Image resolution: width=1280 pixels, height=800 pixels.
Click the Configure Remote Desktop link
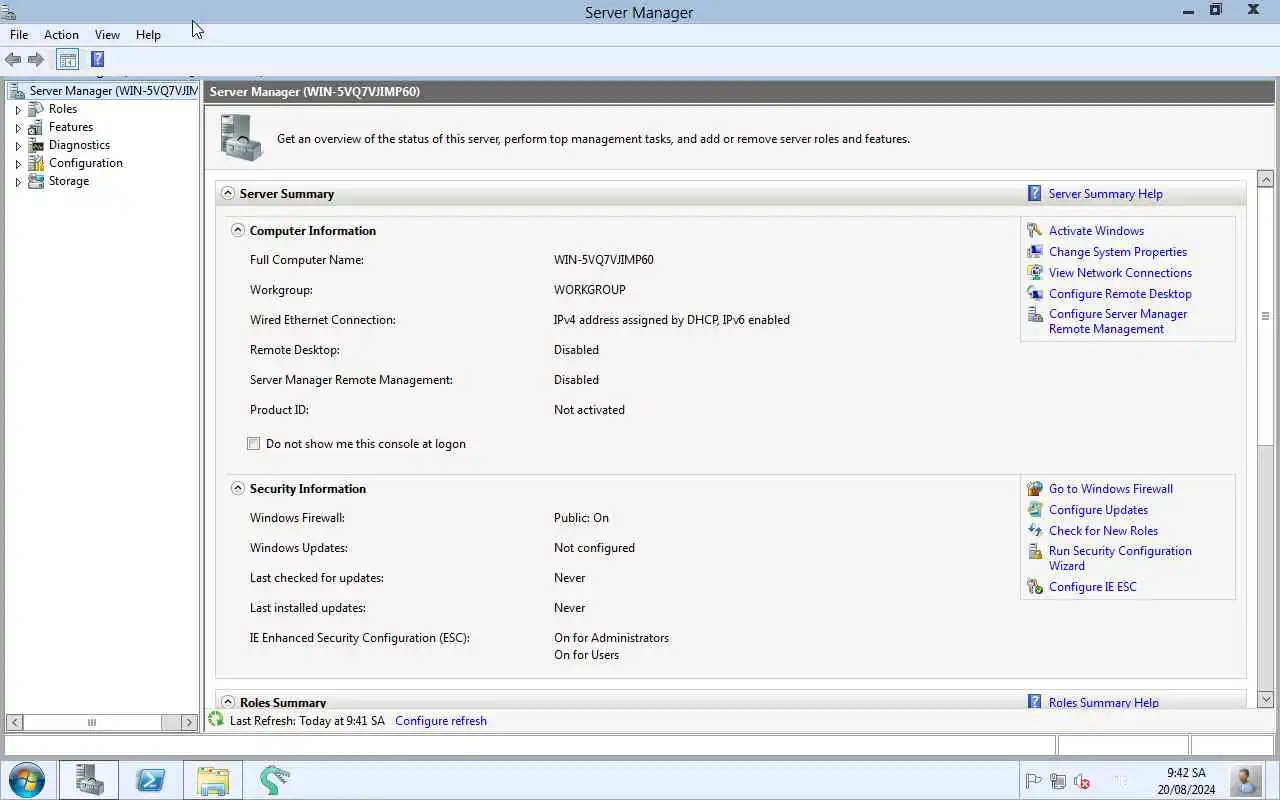(1120, 294)
